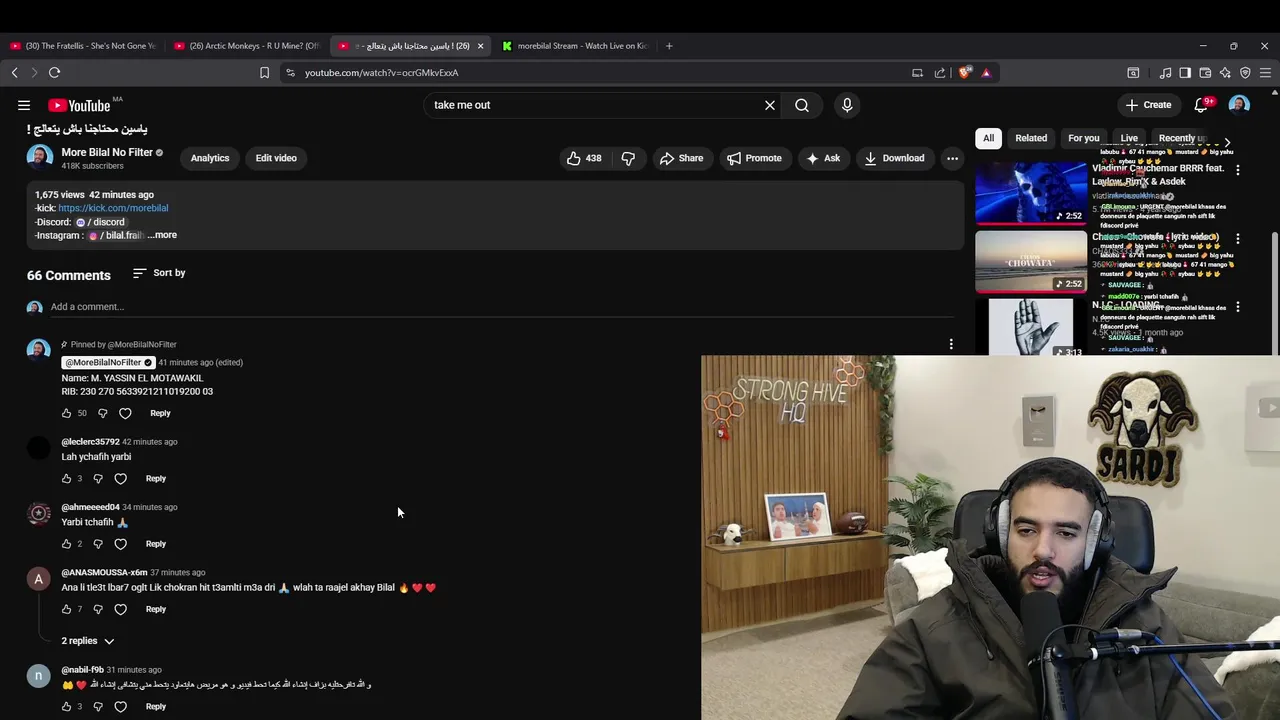
Task: Open options for Chaos Chowafa video
Action: tap(1238, 239)
